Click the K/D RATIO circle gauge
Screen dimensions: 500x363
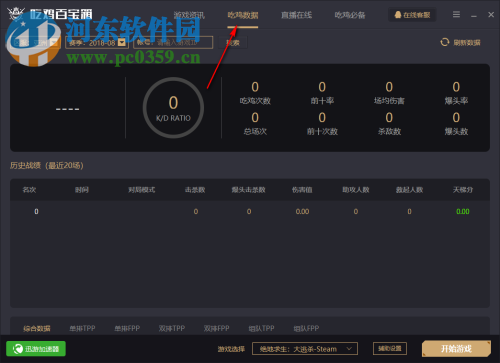pyautogui.click(x=173, y=108)
